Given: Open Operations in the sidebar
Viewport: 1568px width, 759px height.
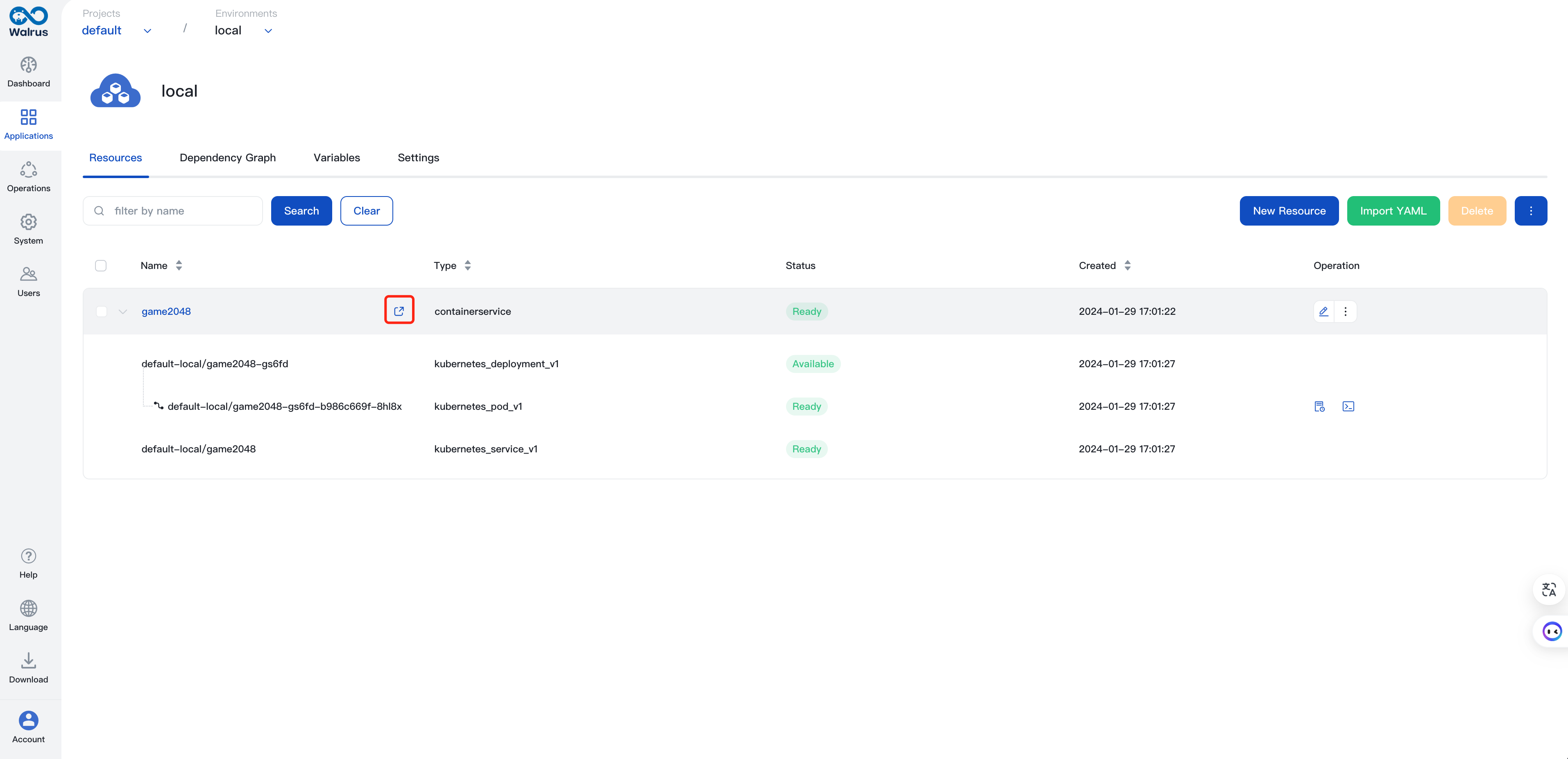Looking at the screenshot, I should click(29, 176).
